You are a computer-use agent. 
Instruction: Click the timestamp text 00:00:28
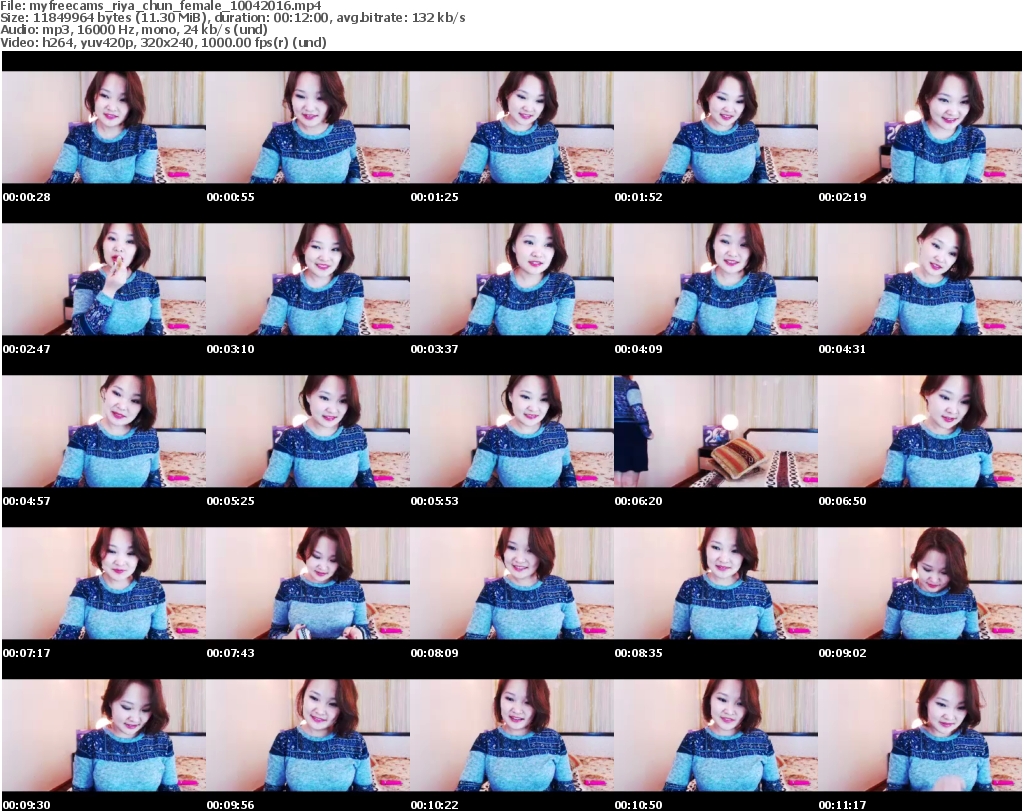tap(26, 197)
